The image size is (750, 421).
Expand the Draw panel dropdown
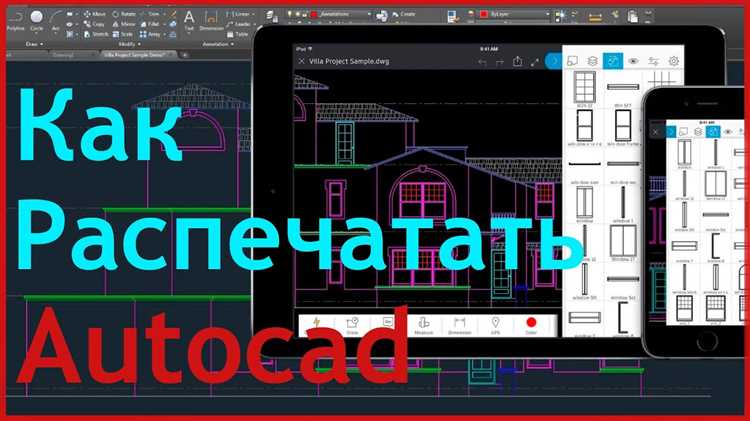point(34,44)
